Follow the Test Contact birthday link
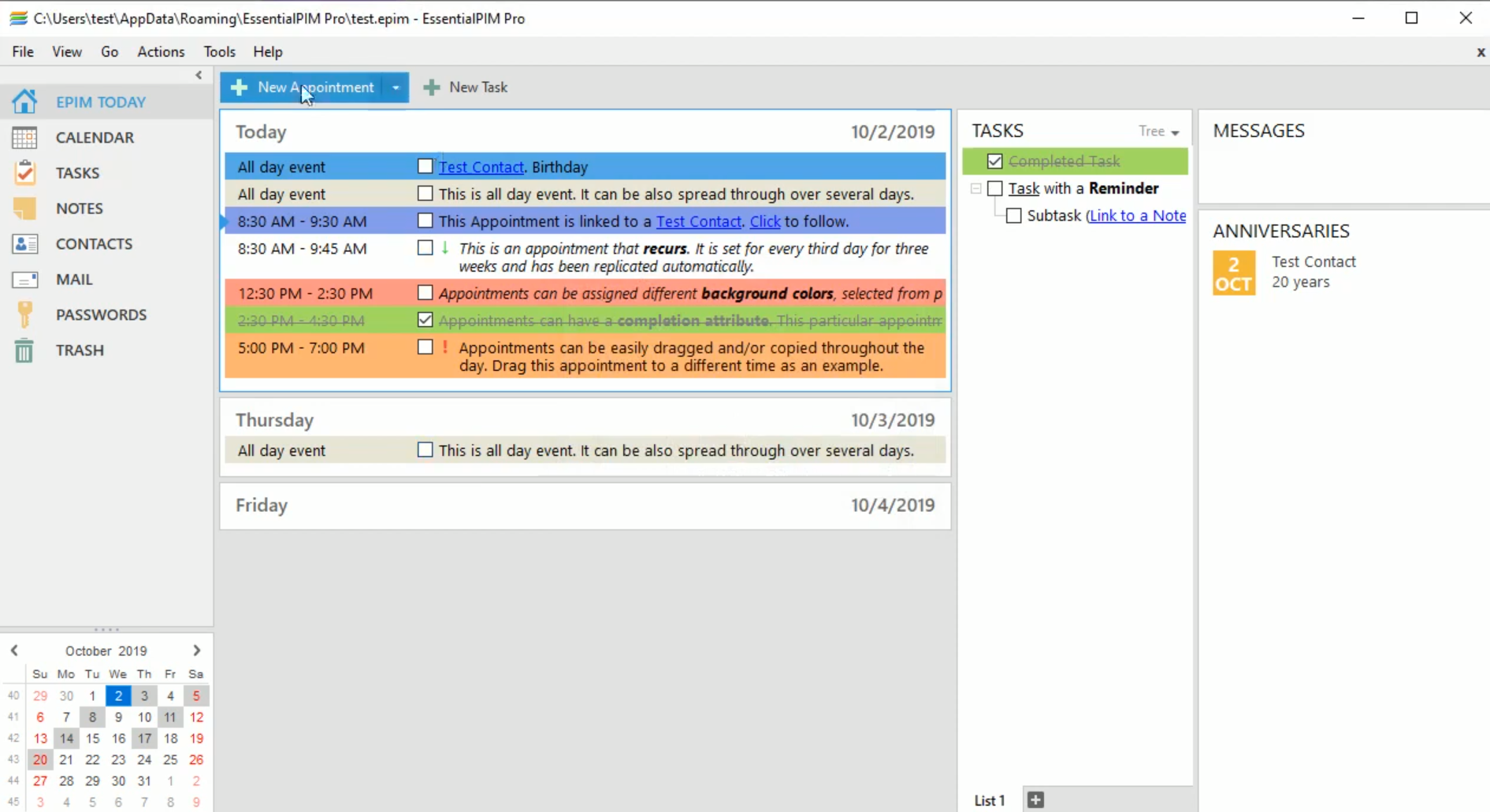1490x812 pixels. pos(481,167)
